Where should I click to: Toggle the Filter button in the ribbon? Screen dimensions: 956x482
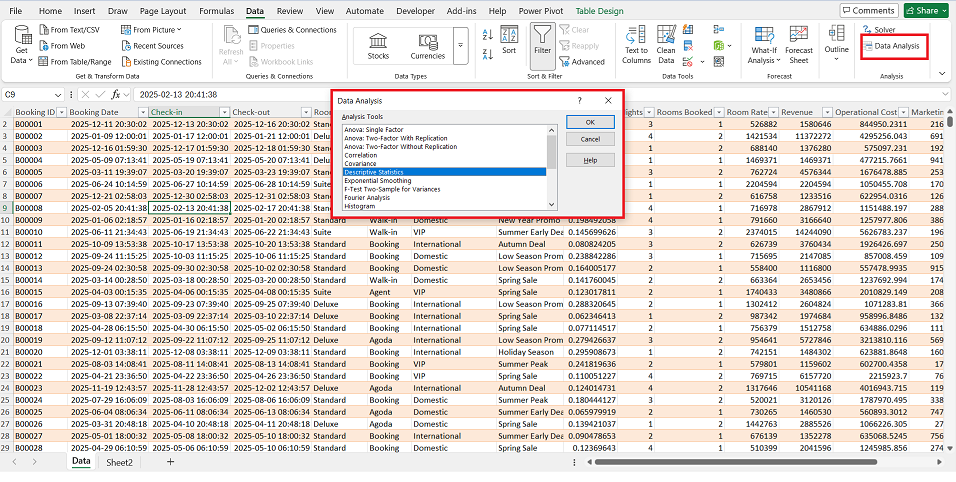542,43
